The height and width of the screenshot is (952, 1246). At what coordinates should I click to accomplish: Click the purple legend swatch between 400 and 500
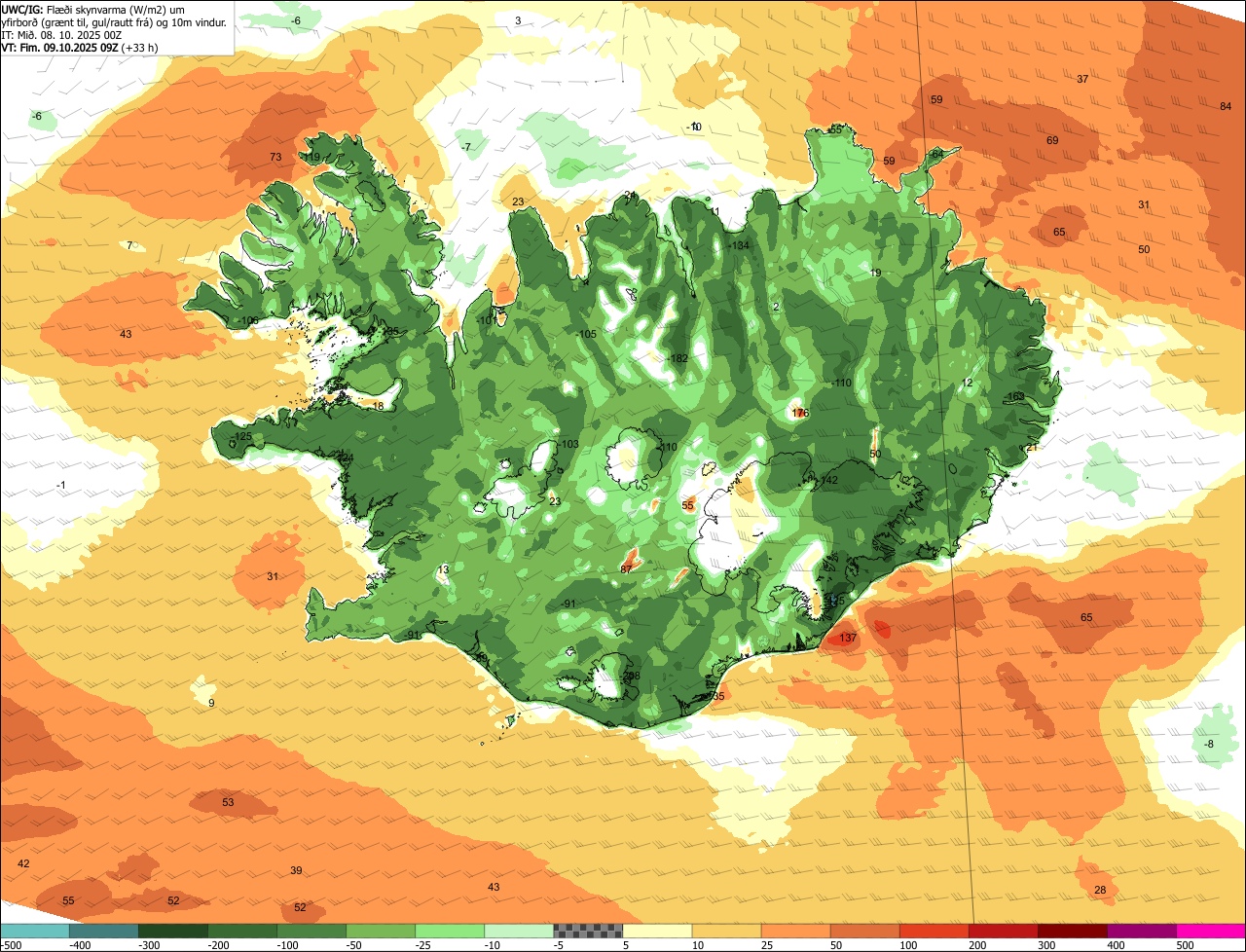pos(1141,931)
